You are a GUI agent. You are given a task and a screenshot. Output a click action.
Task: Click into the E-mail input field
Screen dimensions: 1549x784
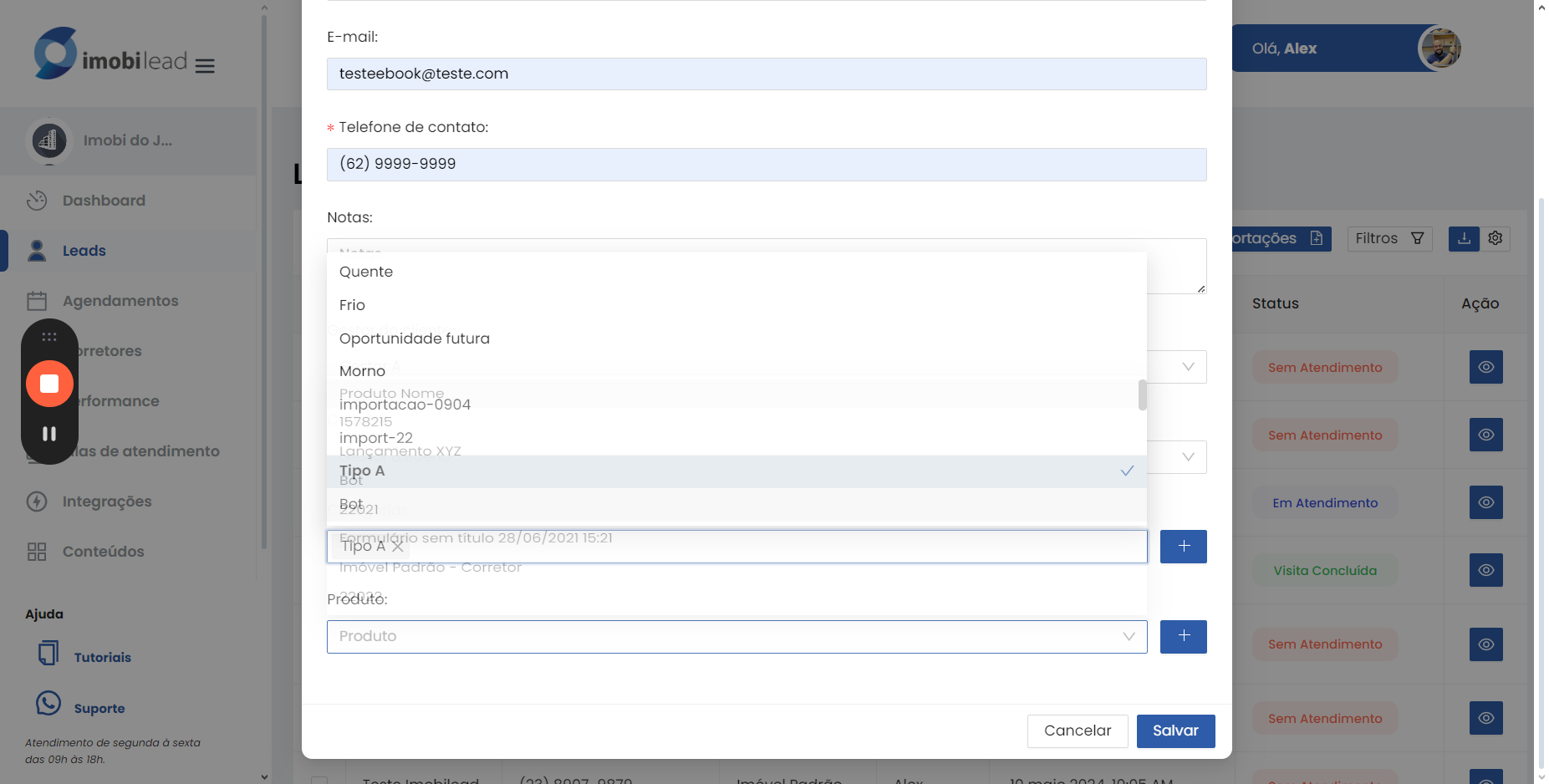coord(766,74)
